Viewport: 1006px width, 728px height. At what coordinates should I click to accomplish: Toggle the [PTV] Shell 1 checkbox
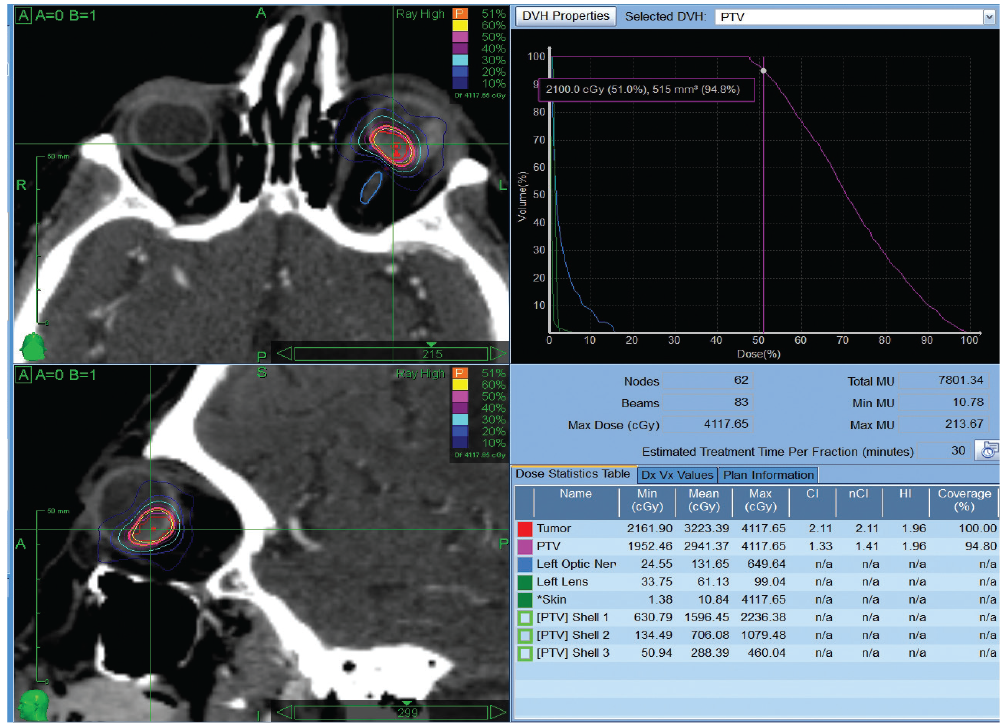point(525,618)
